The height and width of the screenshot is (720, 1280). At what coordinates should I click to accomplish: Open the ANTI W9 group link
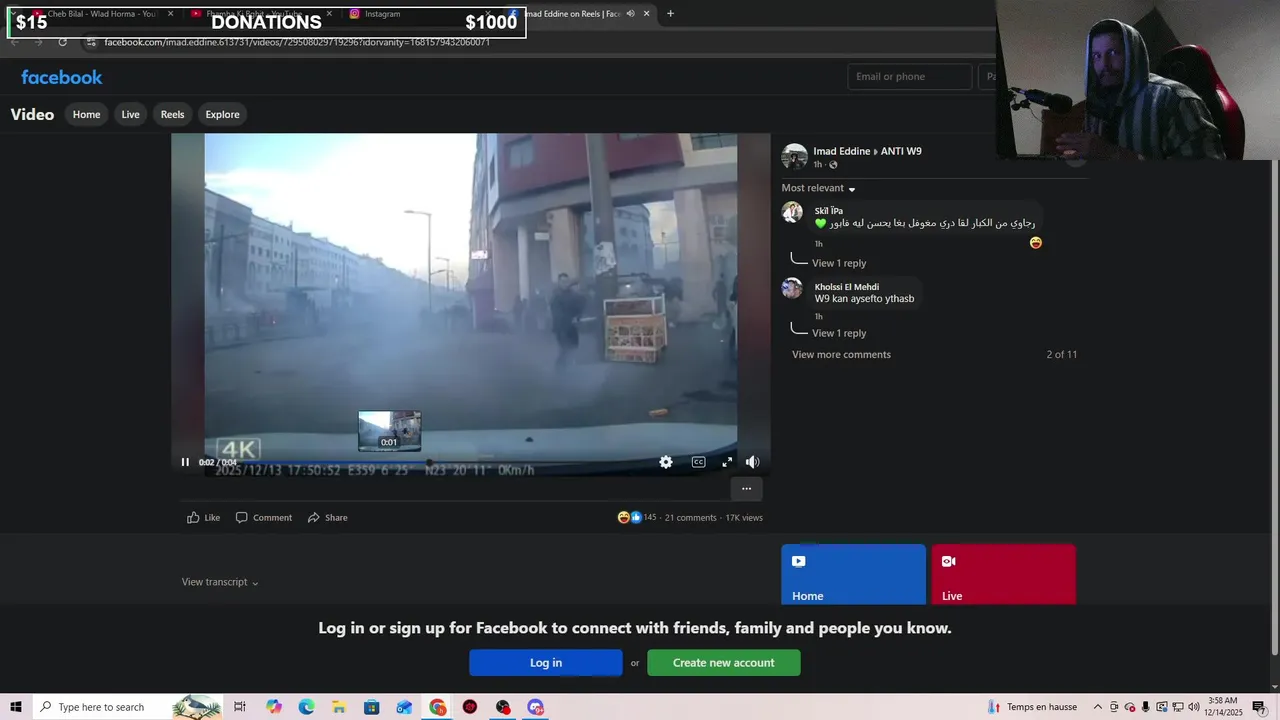click(x=901, y=151)
